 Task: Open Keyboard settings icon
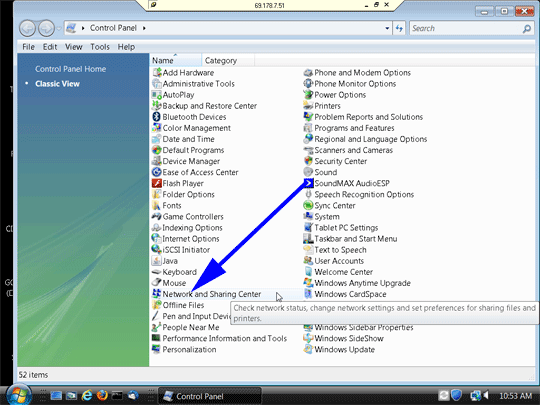pyautogui.click(x=157, y=272)
